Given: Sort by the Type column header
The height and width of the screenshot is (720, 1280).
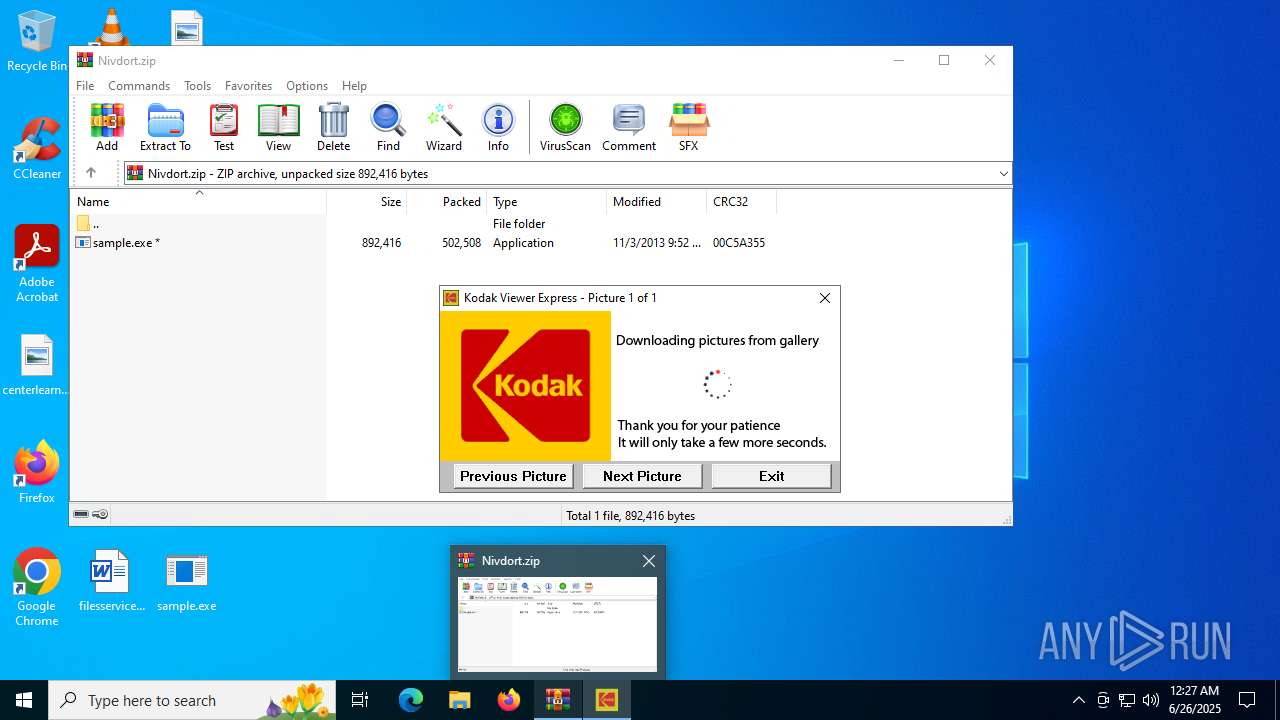Looking at the screenshot, I should [547, 202].
